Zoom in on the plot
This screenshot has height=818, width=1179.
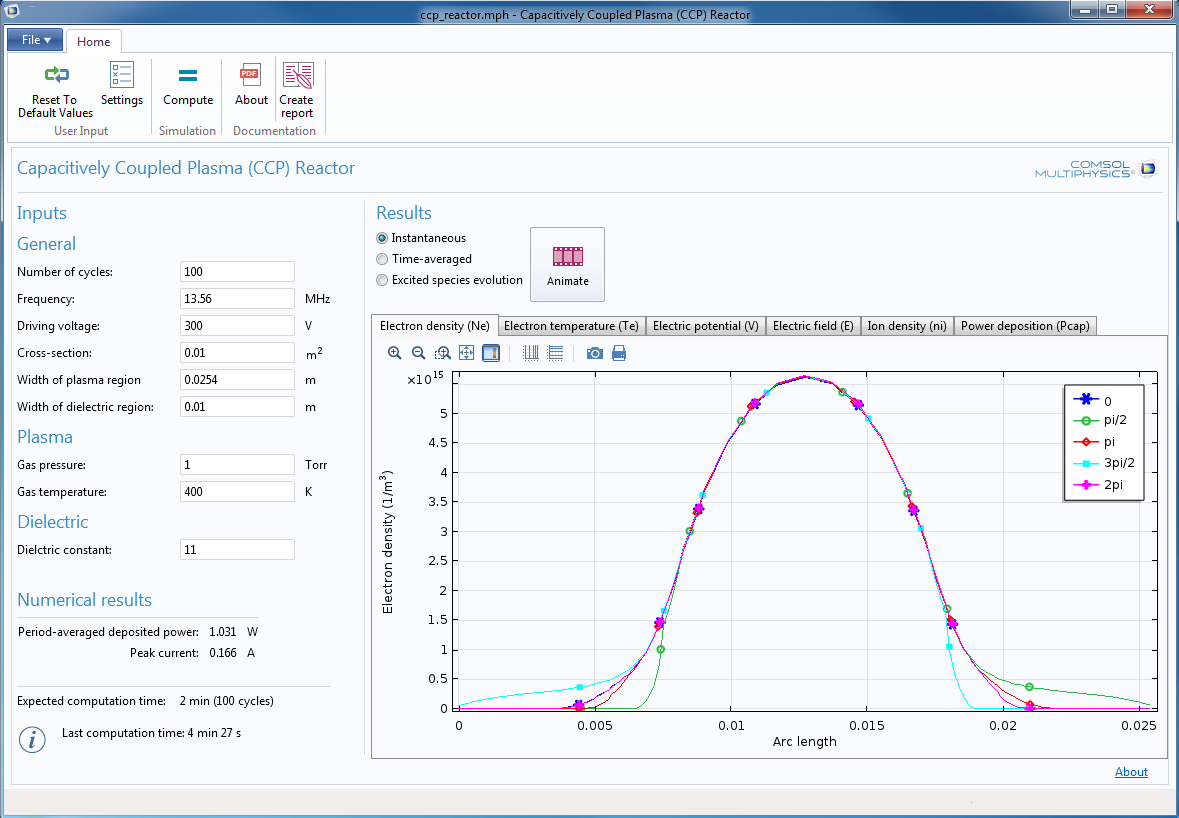[395, 353]
